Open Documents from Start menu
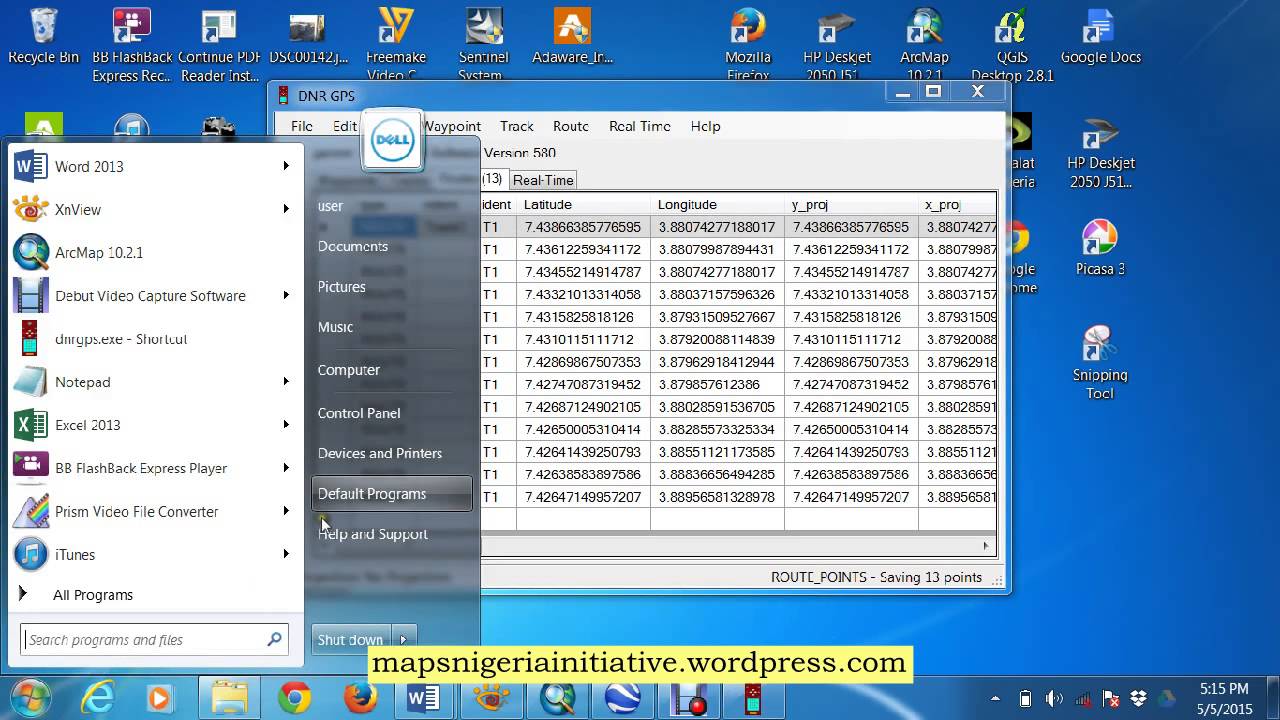 point(353,246)
